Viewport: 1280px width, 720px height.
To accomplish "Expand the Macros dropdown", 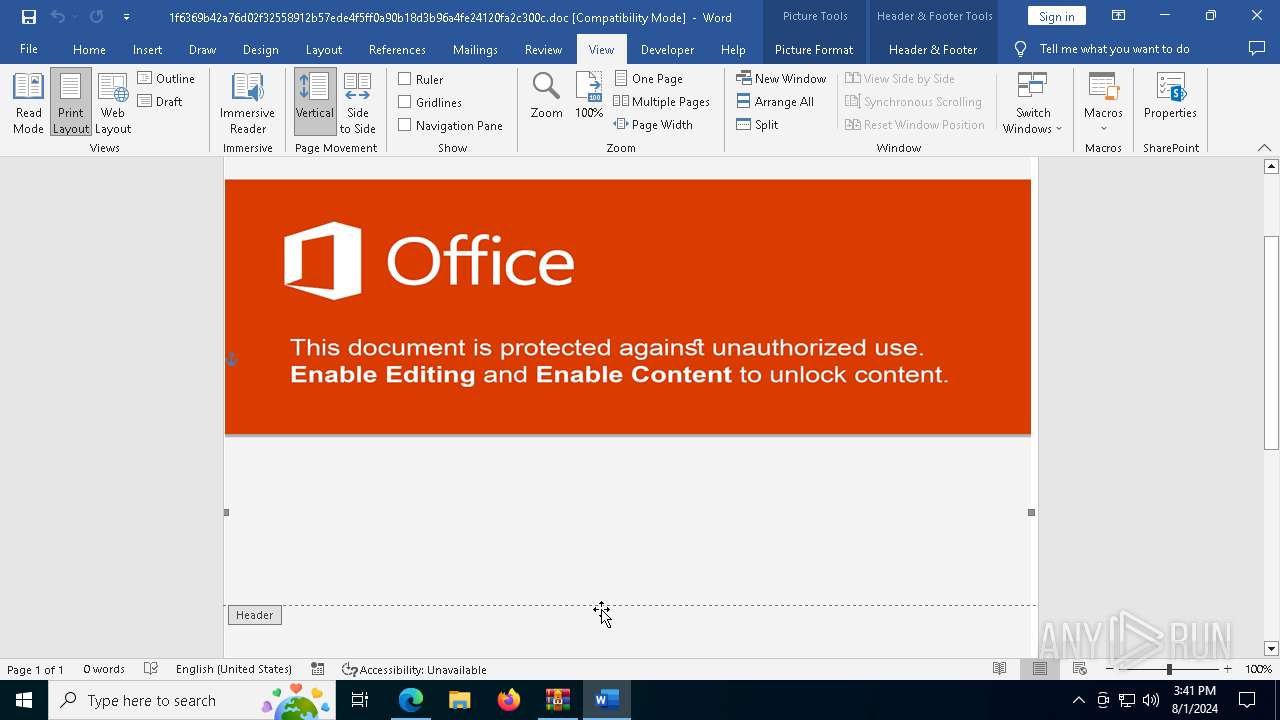I will [1103, 103].
